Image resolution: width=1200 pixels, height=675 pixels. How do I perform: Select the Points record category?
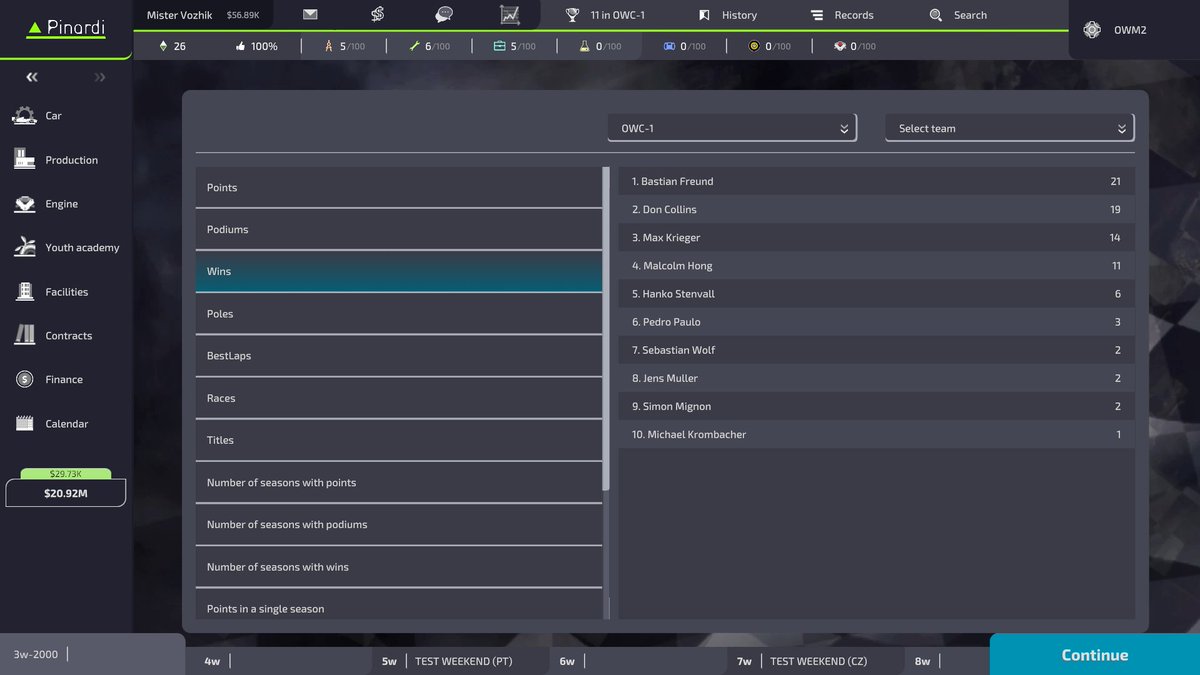point(399,188)
